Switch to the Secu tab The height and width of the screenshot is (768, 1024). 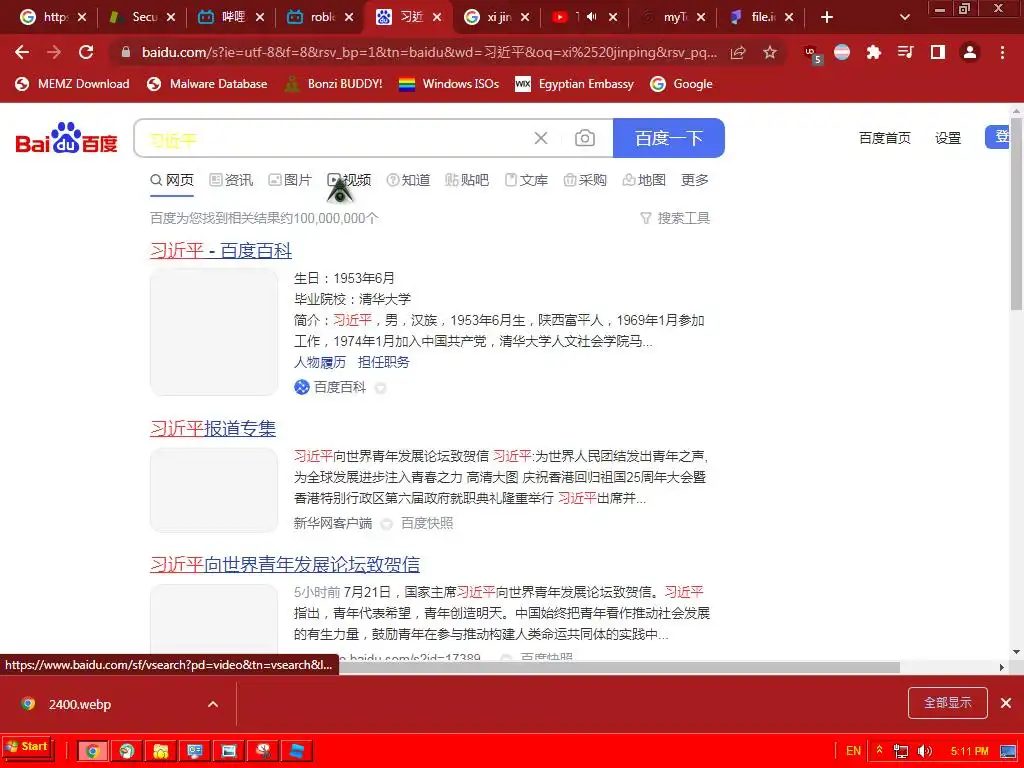(142, 17)
